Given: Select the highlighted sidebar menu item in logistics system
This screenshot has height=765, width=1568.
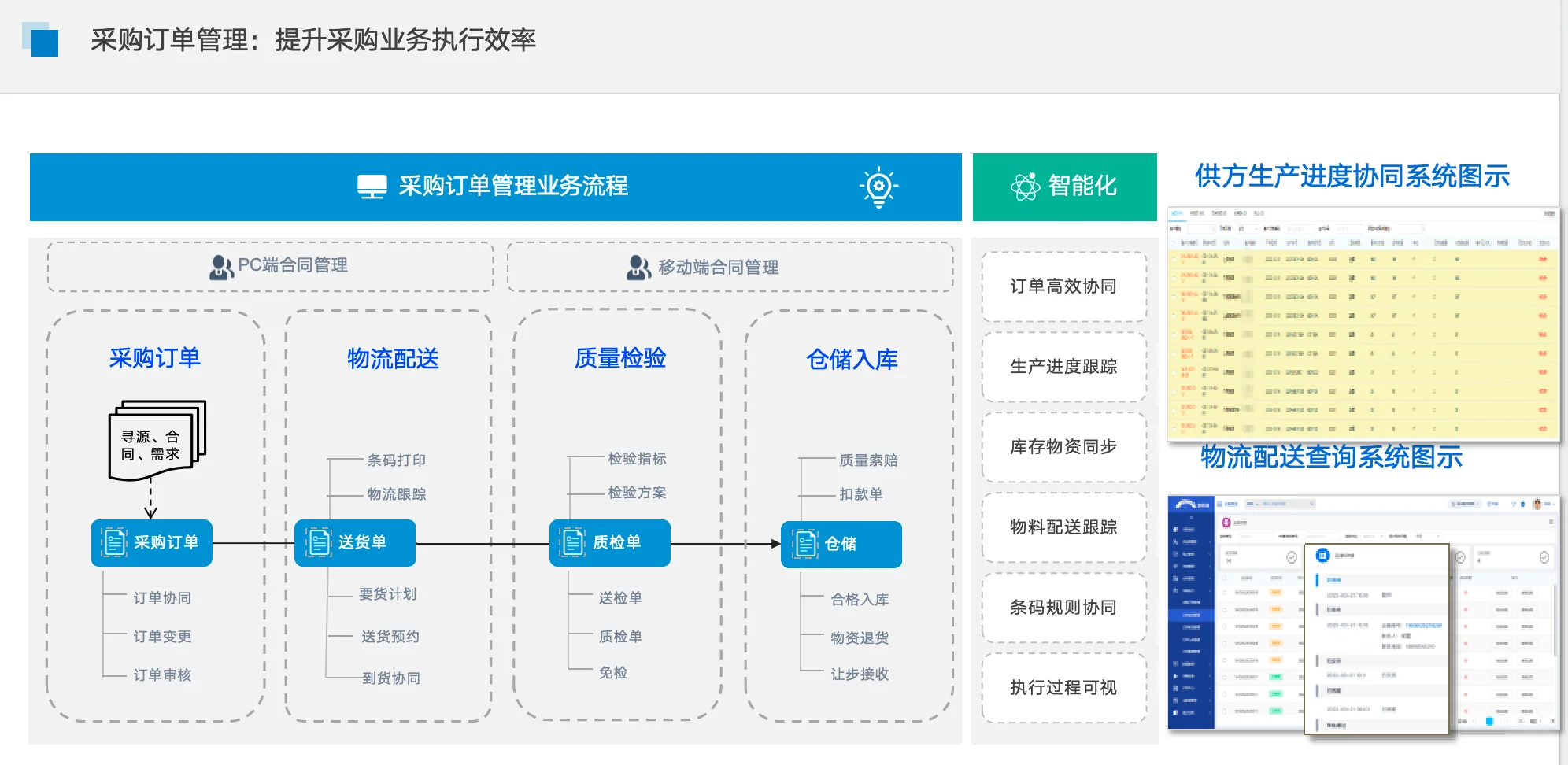Looking at the screenshot, I should 1192,615.
